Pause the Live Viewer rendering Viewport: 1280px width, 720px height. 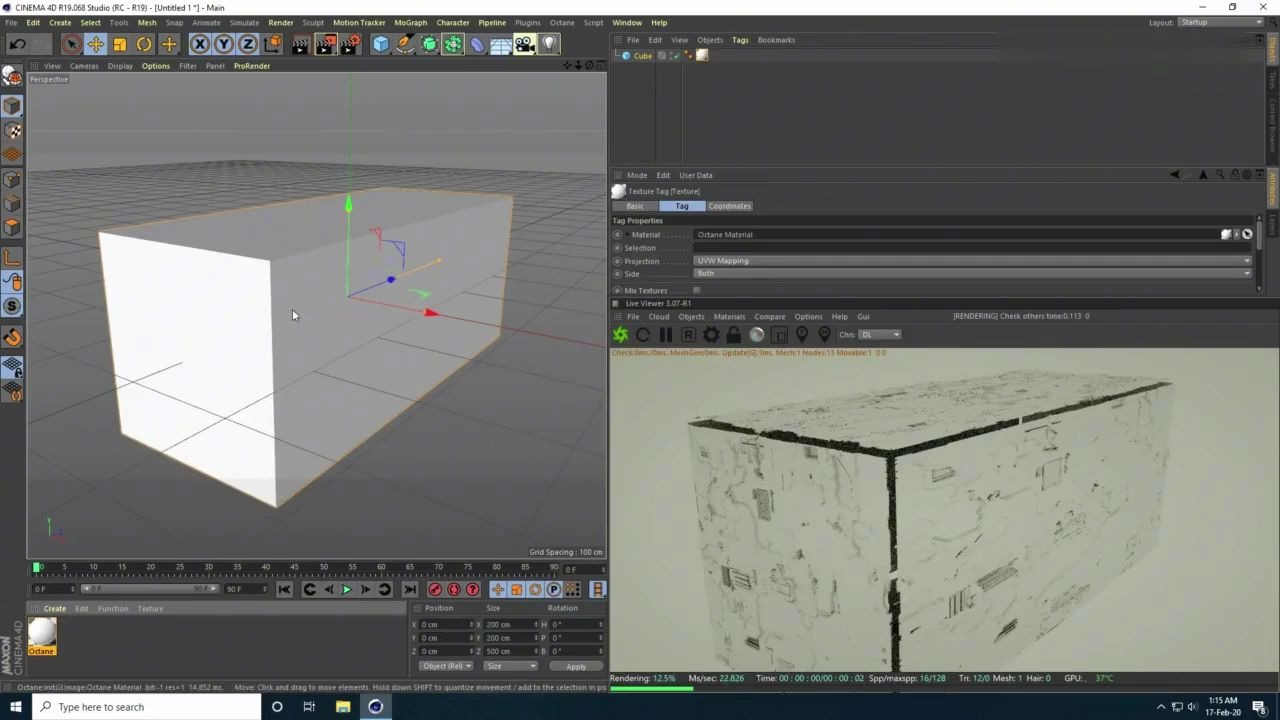[x=665, y=334]
